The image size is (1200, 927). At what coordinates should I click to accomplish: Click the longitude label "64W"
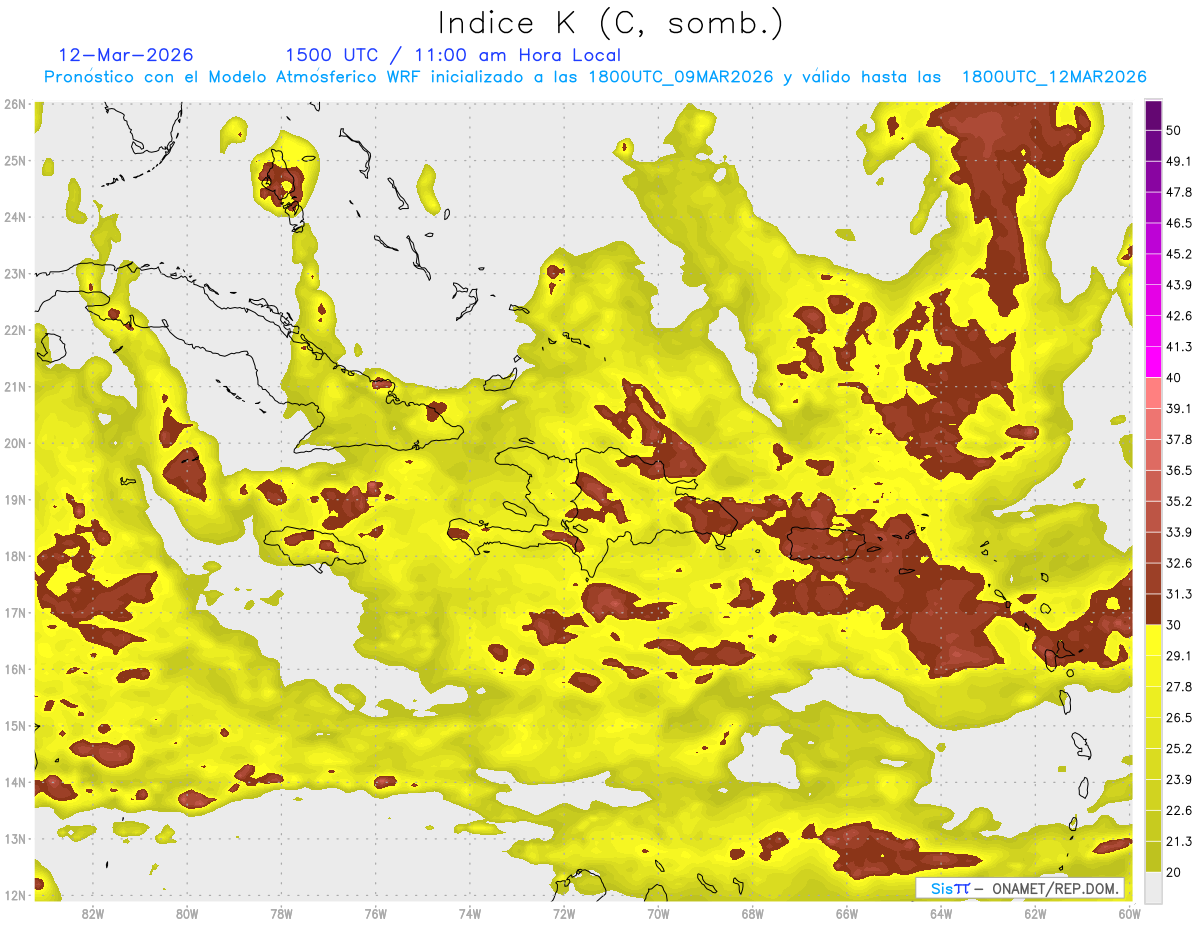click(941, 913)
